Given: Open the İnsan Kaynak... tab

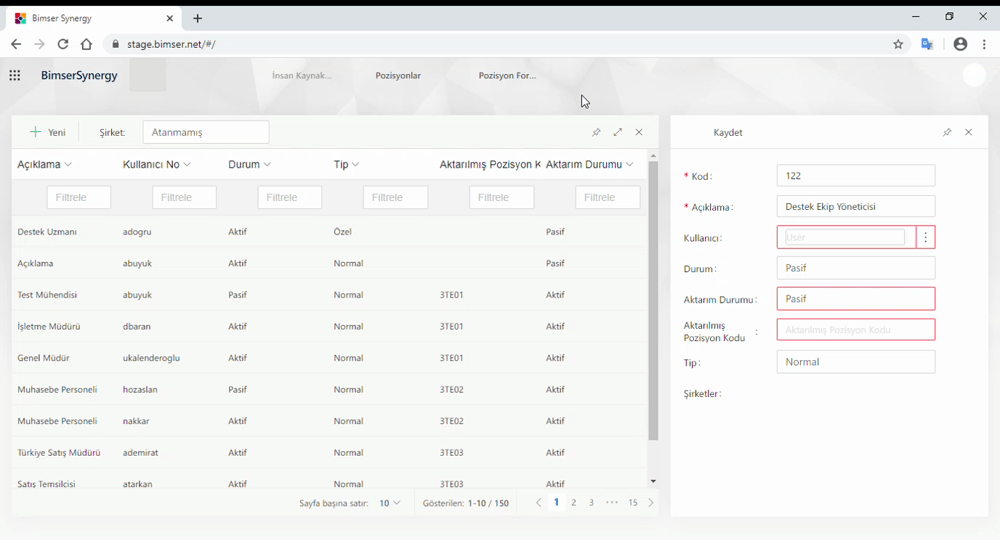Looking at the screenshot, I should tap(302, 76).
